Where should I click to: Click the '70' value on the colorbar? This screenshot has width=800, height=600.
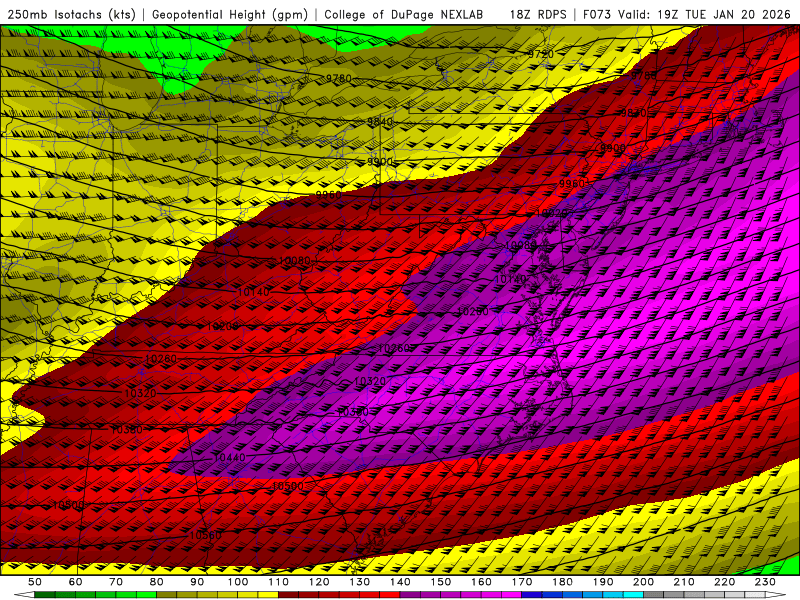[x=116, y=582]
